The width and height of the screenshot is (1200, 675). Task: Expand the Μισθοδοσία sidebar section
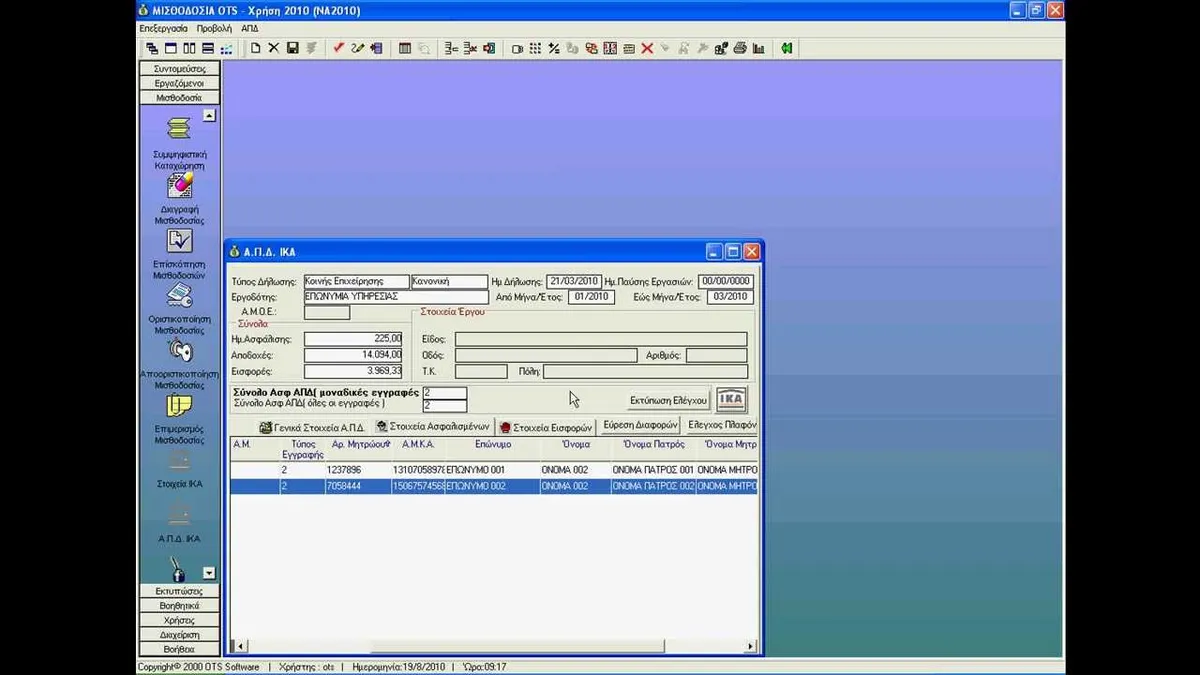[x=179, y=98]
